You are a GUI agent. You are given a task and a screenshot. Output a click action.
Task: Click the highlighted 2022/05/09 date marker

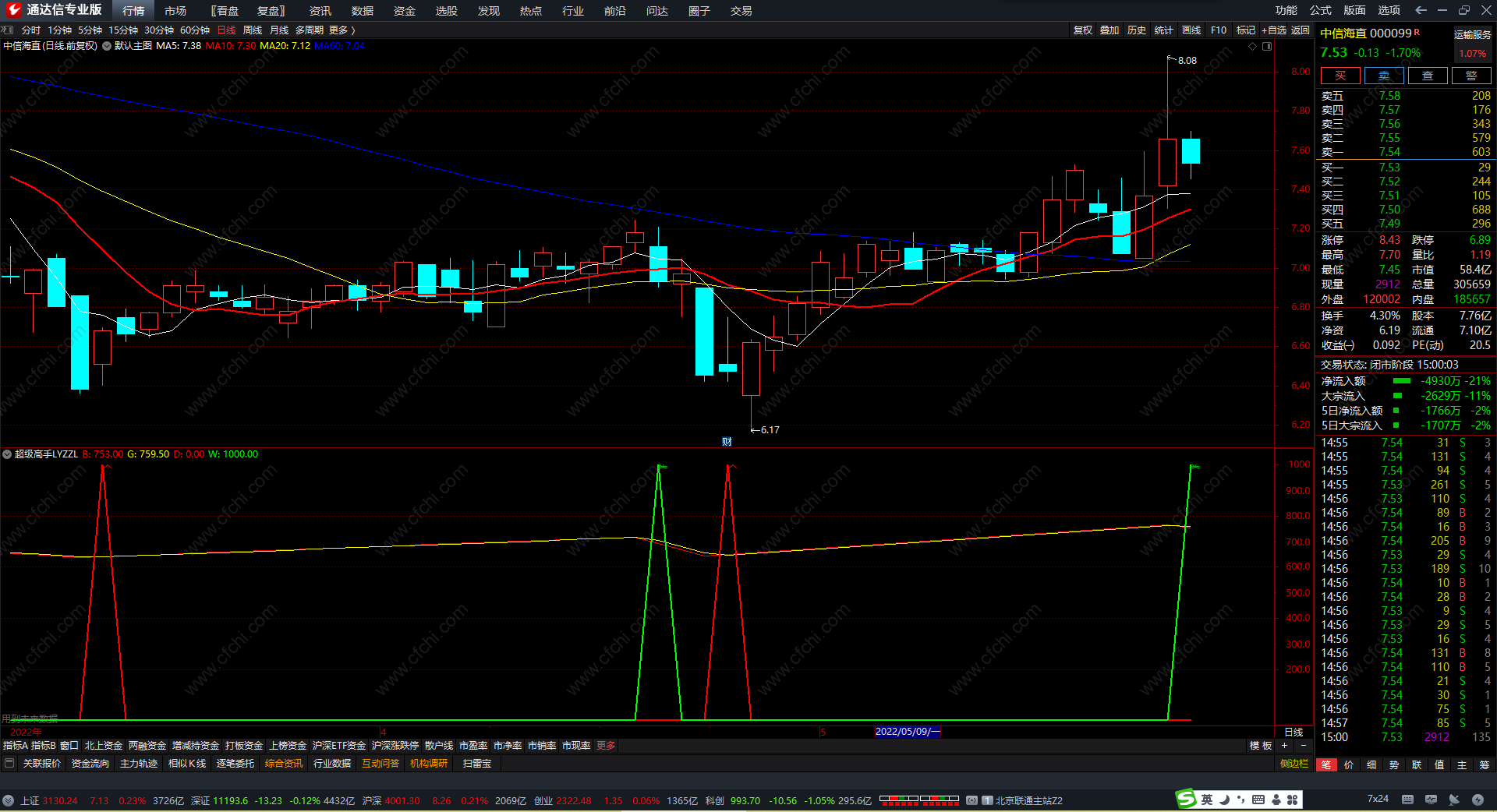click(x=908, y=732)
